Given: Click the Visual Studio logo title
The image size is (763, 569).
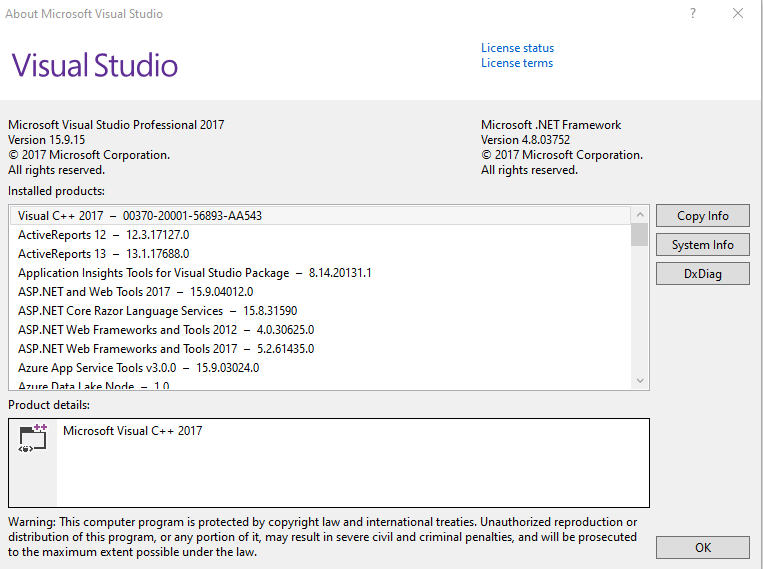Looking at the screenshot, I should point(94,65).
